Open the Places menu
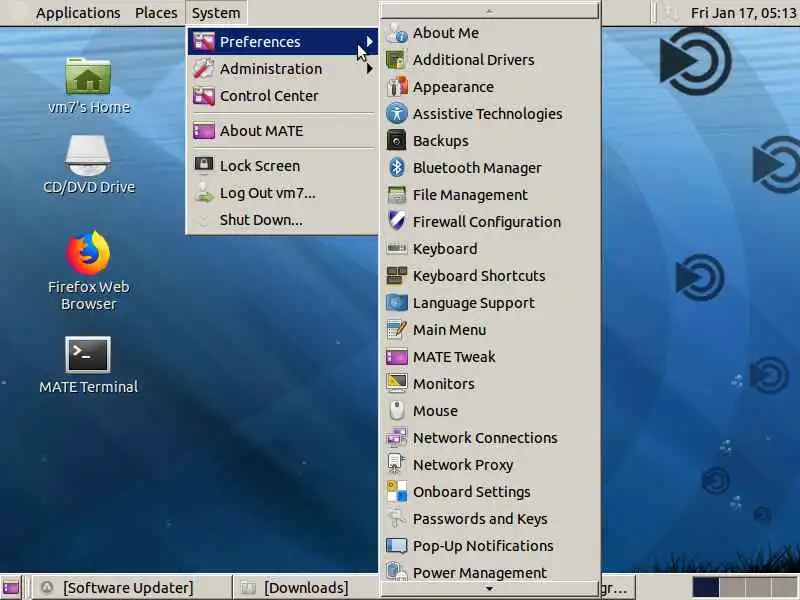800x600 pixels. 156,13
